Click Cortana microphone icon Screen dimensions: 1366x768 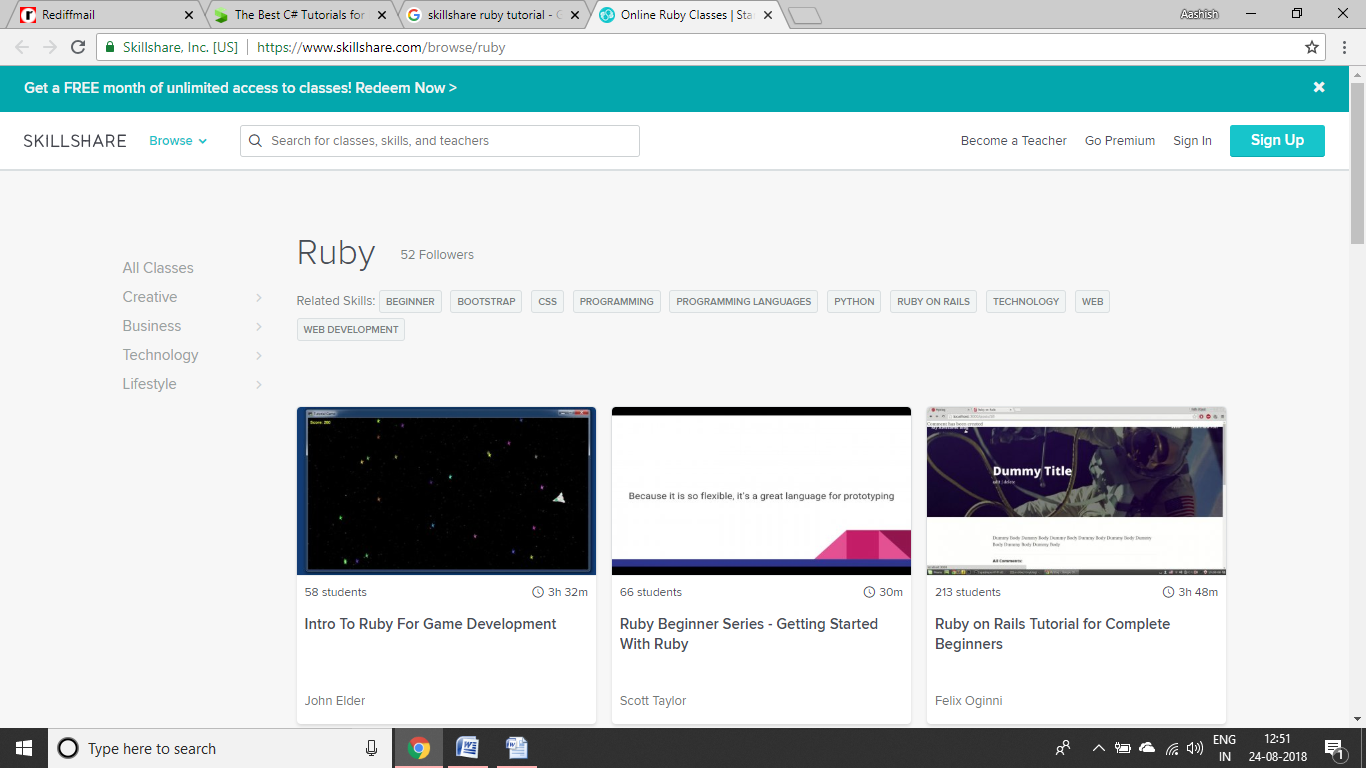click(371, 748)
